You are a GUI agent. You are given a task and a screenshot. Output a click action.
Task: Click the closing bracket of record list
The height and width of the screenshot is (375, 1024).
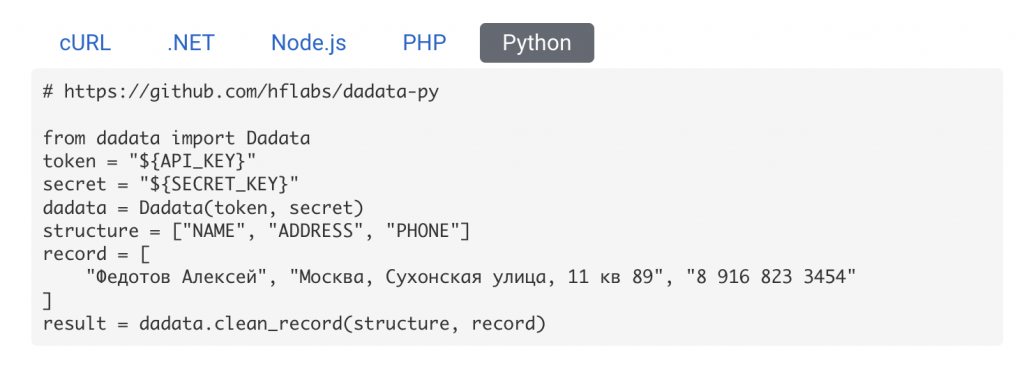click(x=47, y=301)
